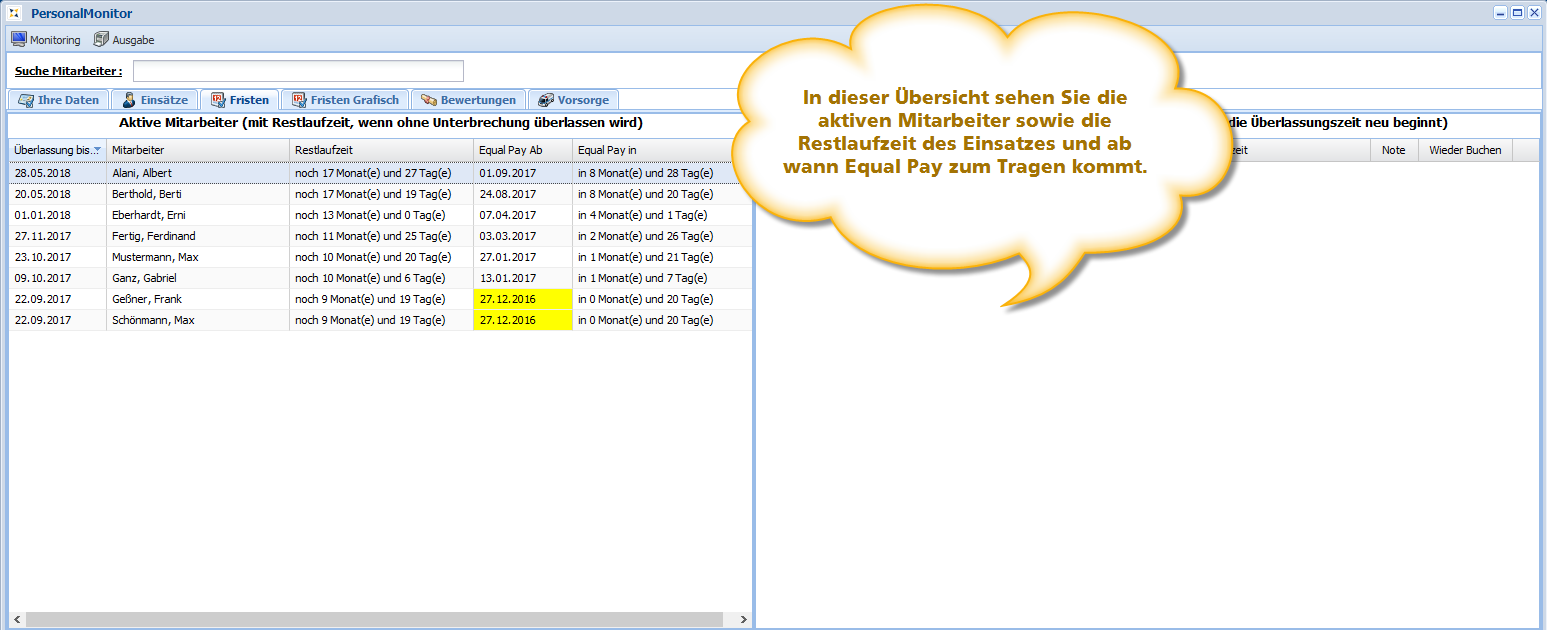
Task: Click the Wieder Buchen column header
Action: coord(1464,150)
